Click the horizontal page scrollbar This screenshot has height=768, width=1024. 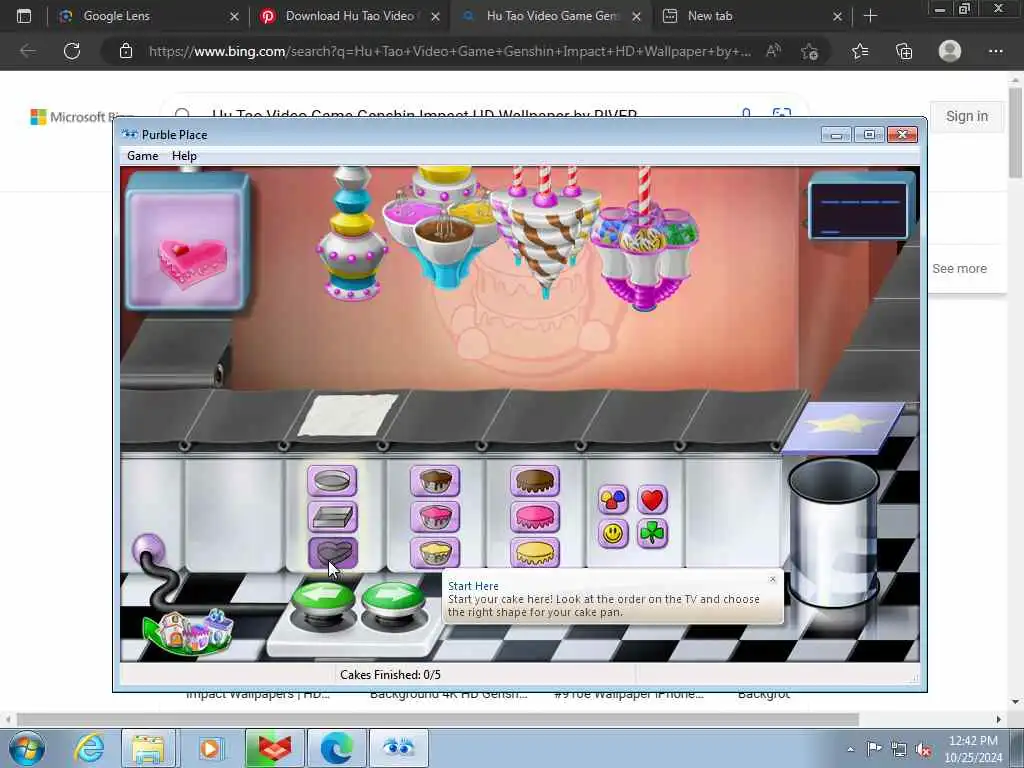438,720
